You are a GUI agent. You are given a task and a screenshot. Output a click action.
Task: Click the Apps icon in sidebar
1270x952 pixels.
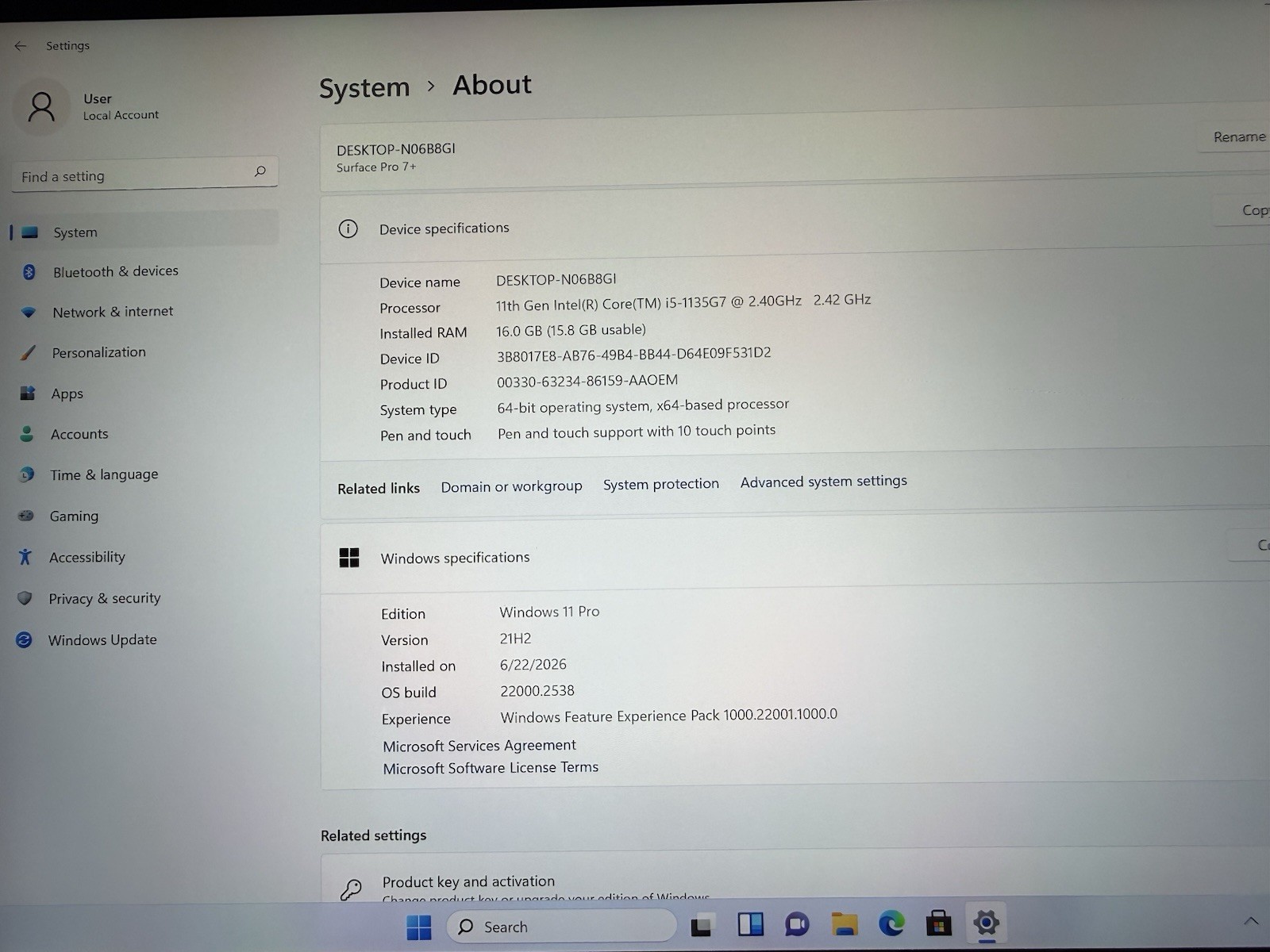pos(28,393)
